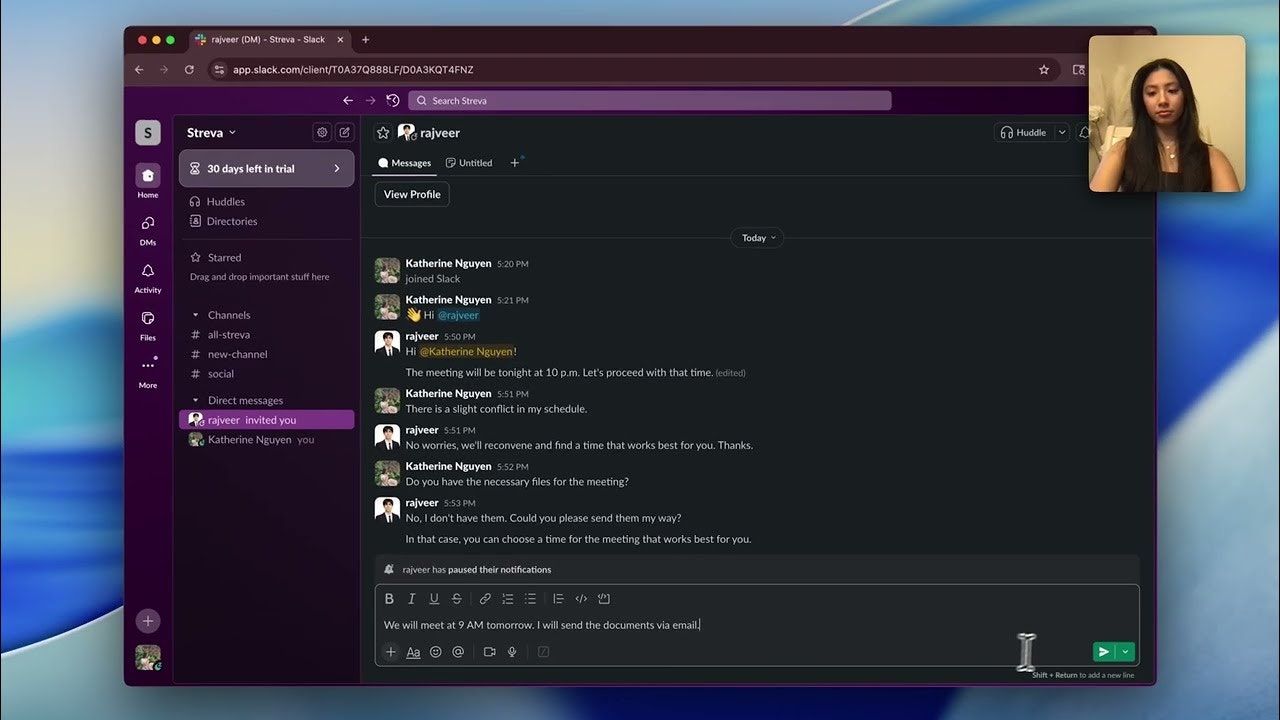
Task: Toggle bold formatting in composer
Action: click(390, 599)
